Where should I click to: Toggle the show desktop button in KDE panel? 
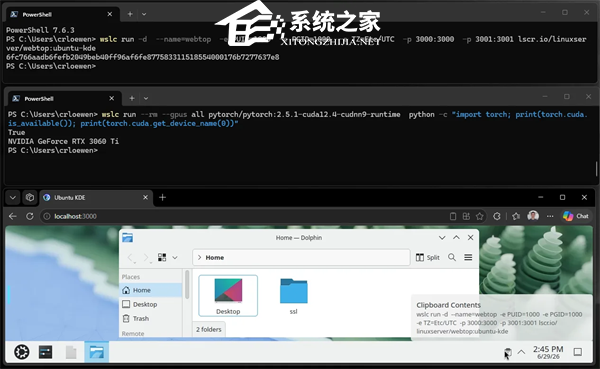click(x=578, y=352)
